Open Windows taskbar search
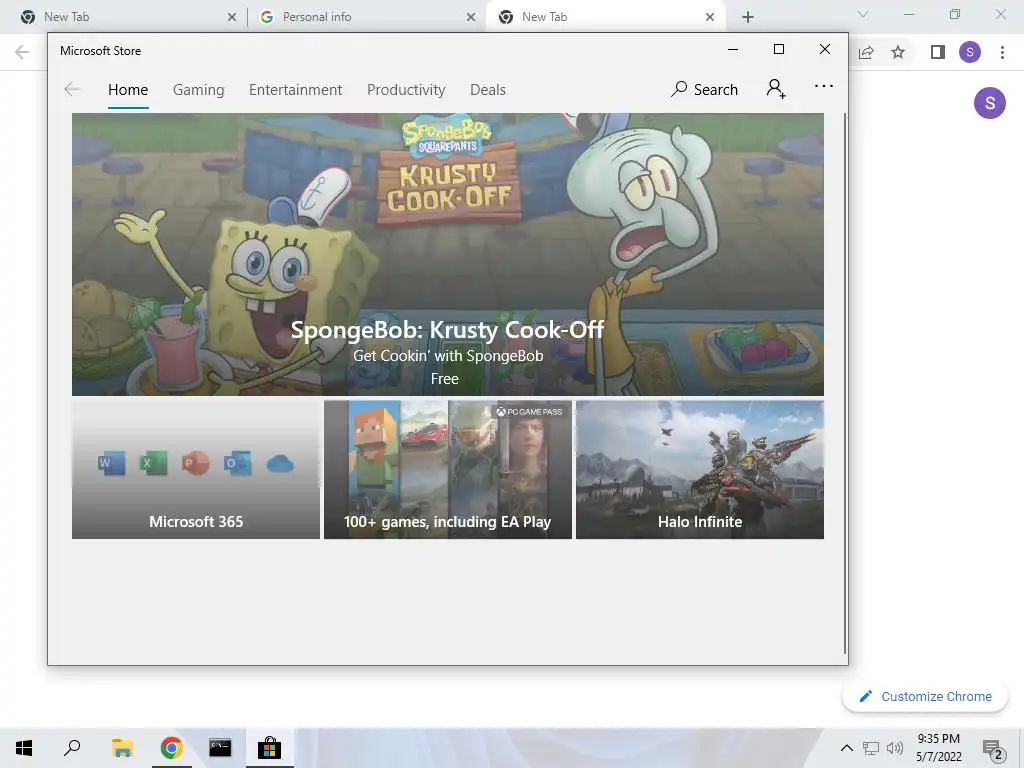The width and height of the screenshot is (1024, 768). 72,748
